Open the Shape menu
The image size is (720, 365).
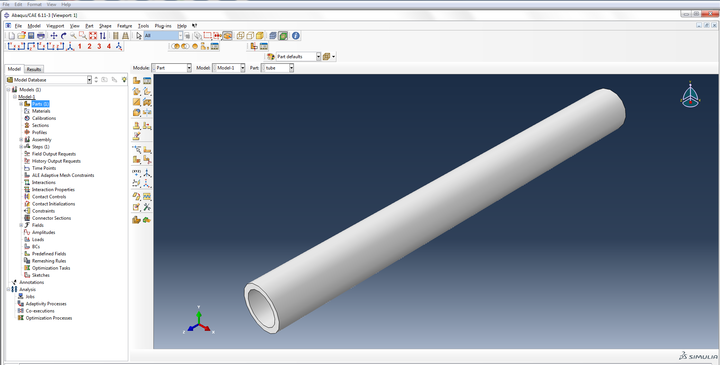coord(105,26)
